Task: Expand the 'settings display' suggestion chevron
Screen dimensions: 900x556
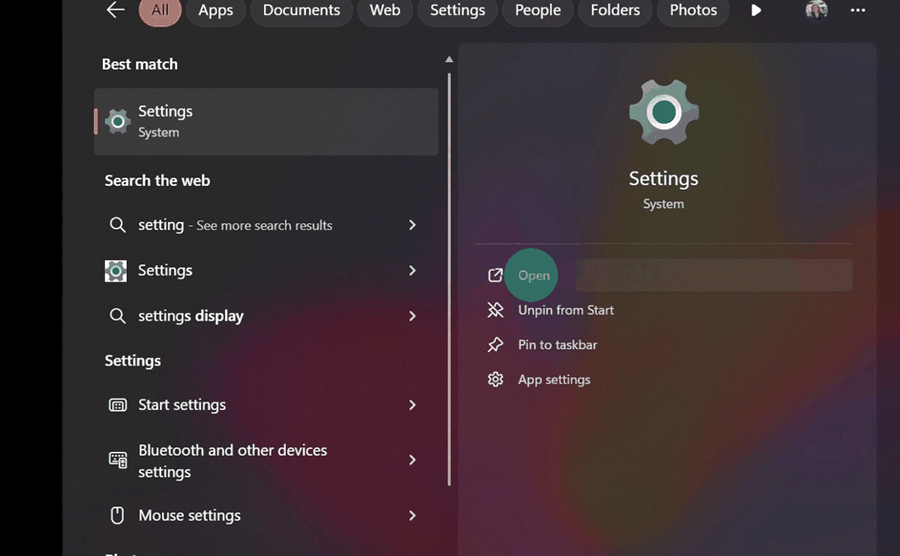Action: [412, 316]
